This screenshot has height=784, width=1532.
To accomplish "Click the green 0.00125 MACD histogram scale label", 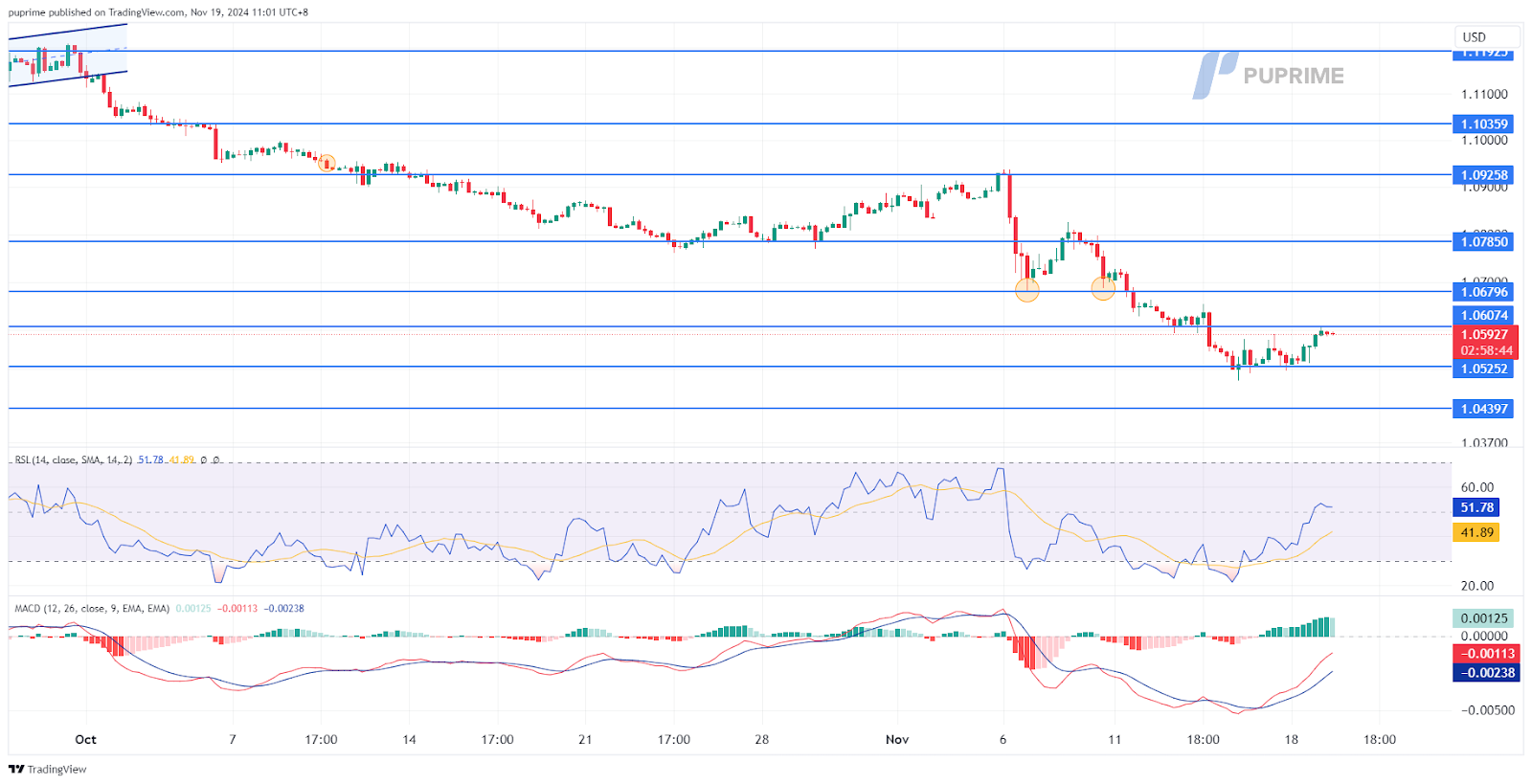I will pyautogui.click(x=1484, y=618).
